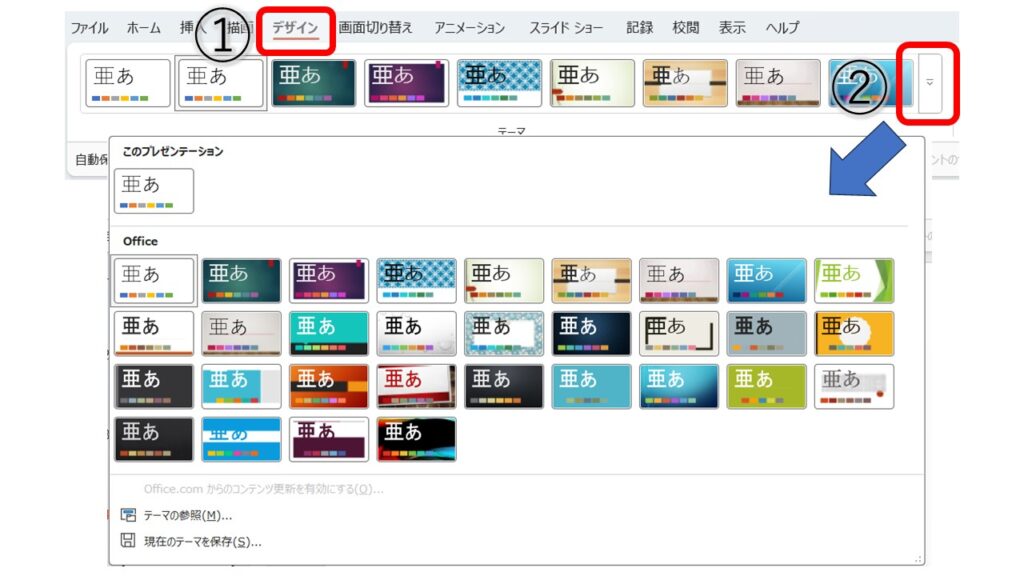Apply the pinkish gray wood-floor theme in the Office section
The height and width of the screenshot is (576, 1024).
coord(679,281)
